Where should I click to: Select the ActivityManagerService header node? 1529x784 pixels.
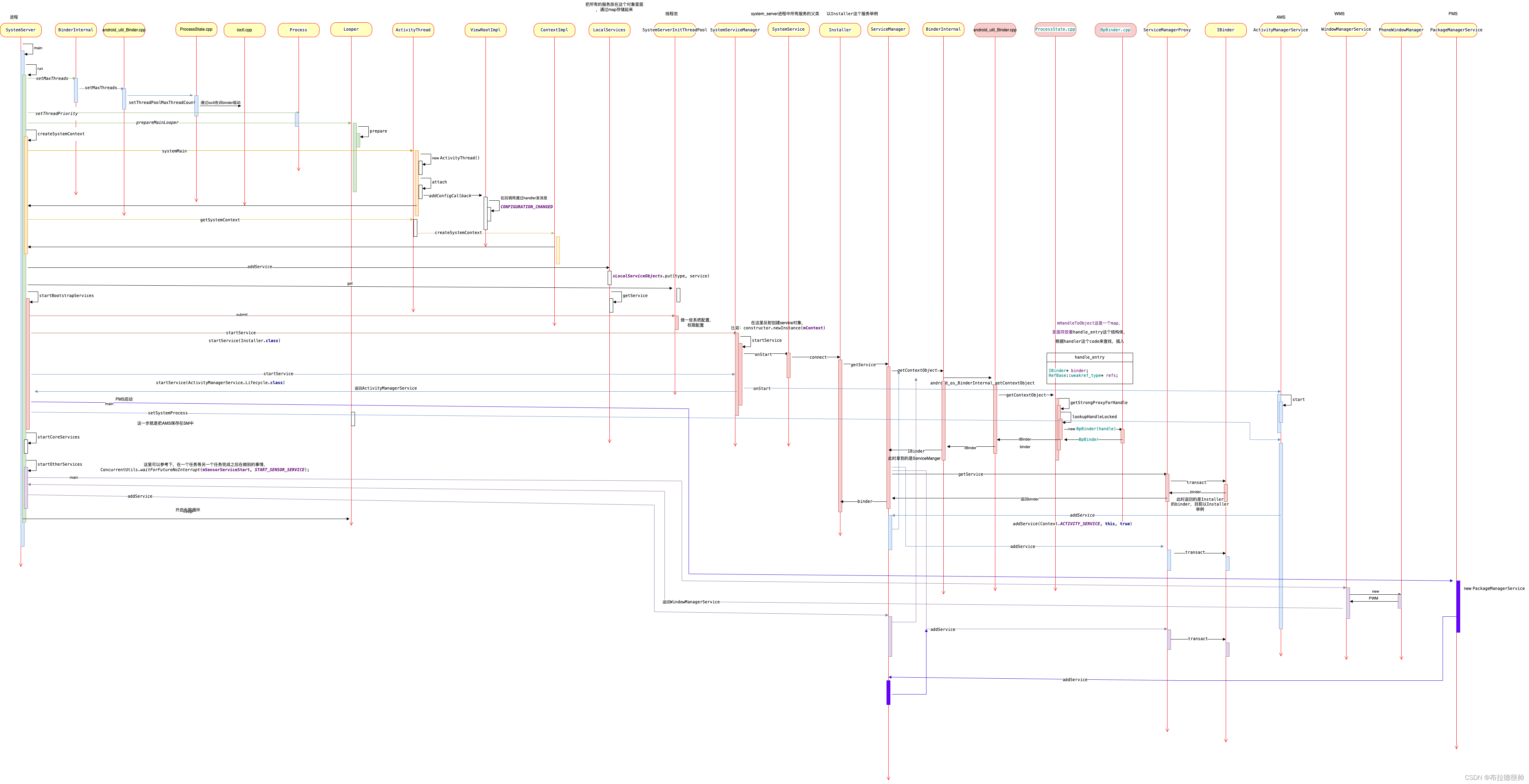[x=1280, y=30]
